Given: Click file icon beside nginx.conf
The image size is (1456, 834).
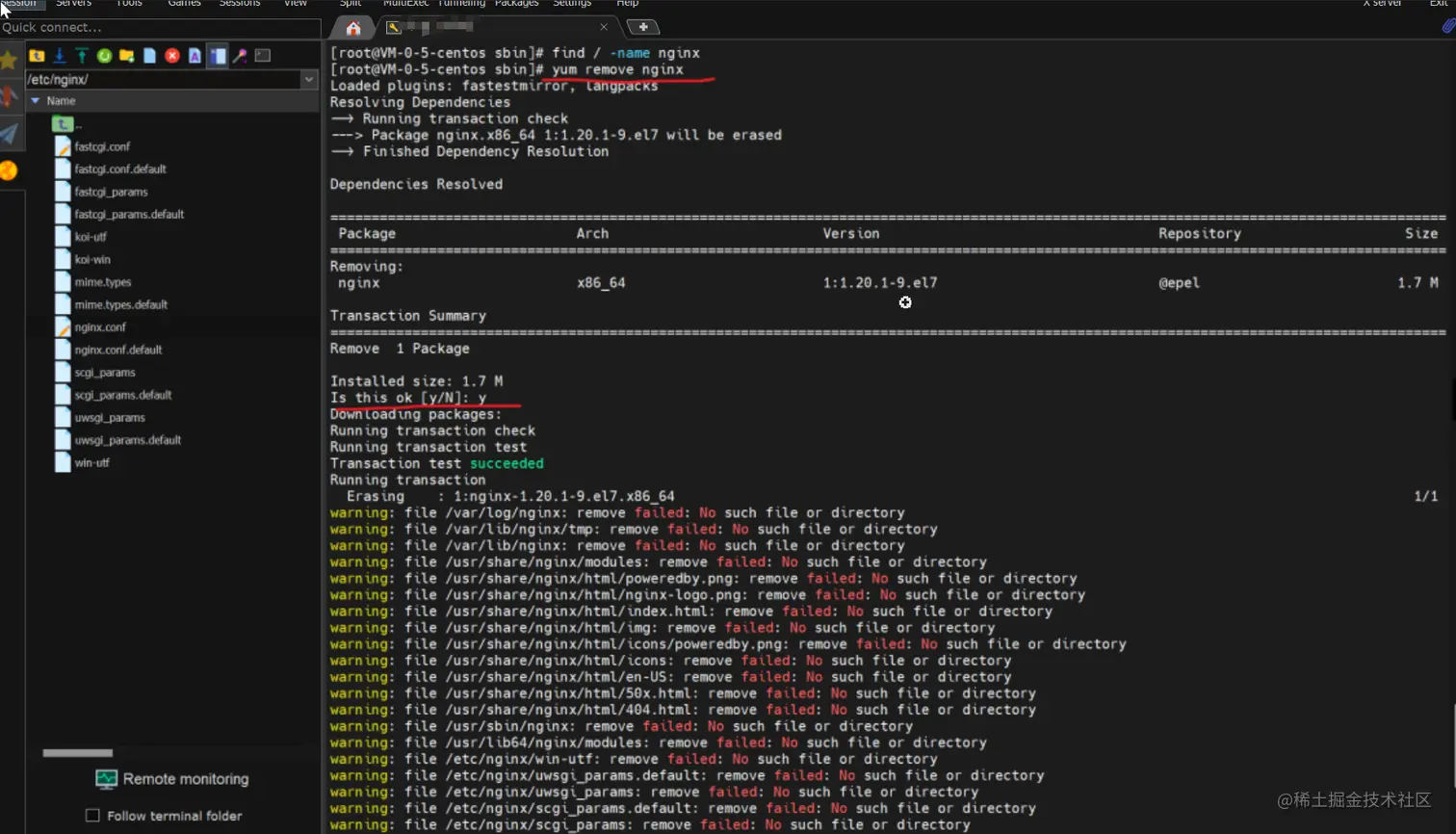Looking at the screenshot, I should 63,327.
